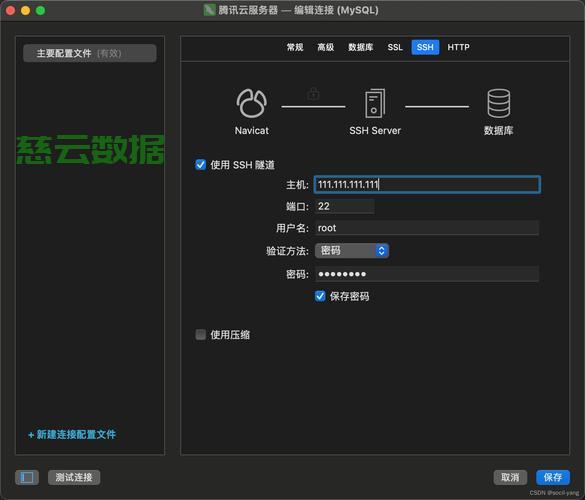This screenshot has width=585, height=500.
Task: Enable the 使用压缩 checkbox
Action: tap(200, 334)
